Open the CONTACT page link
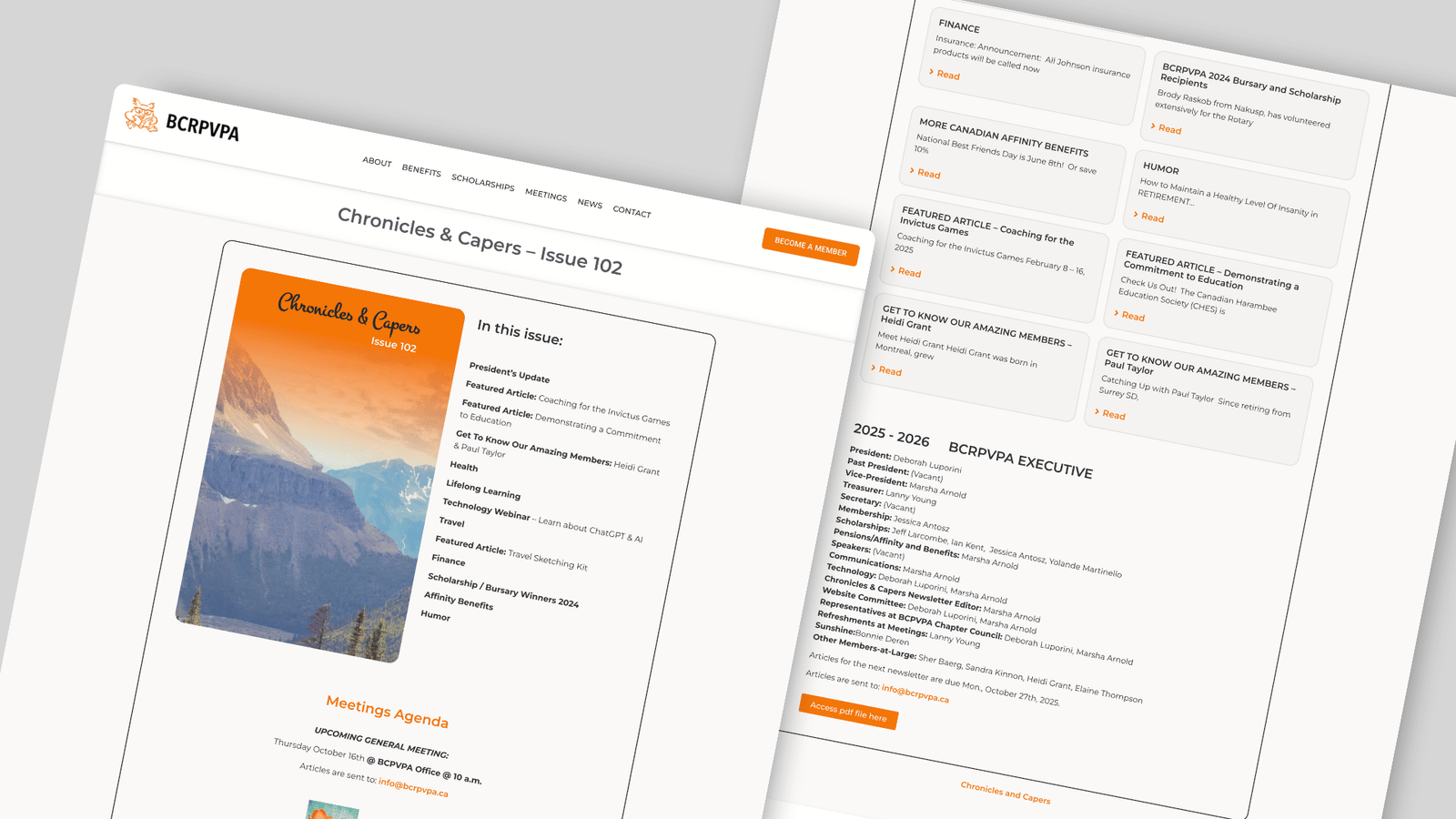 pos(632,212)
